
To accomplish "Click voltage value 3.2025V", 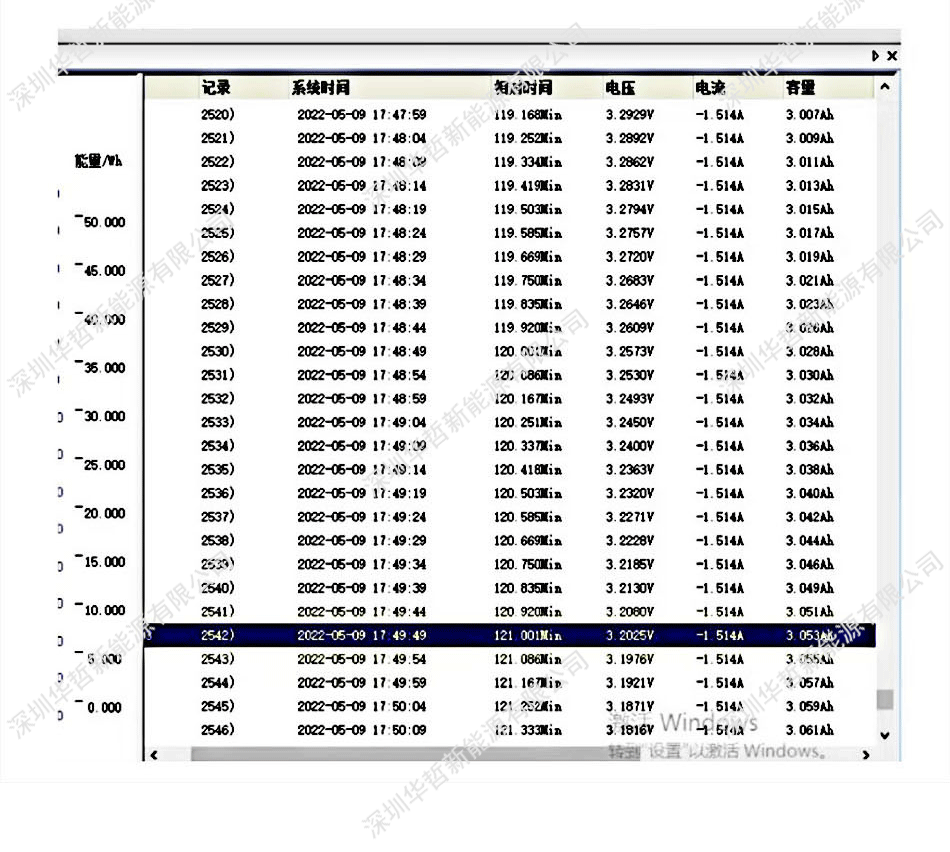I will [630, 635].
